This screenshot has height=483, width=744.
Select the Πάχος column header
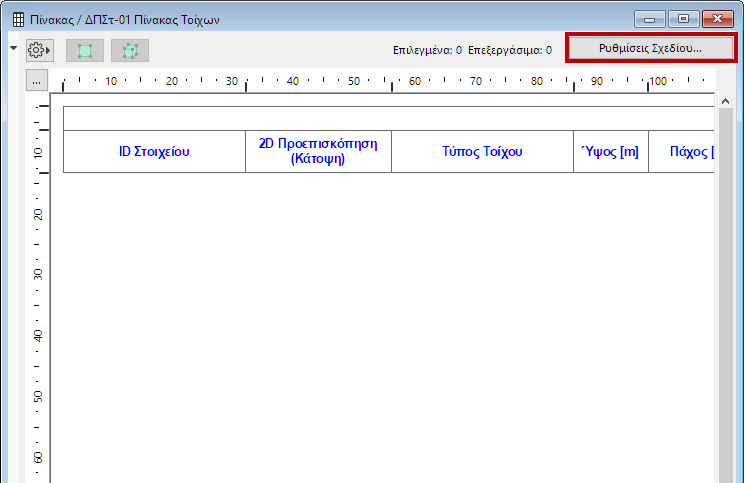[x=681, y=151]
